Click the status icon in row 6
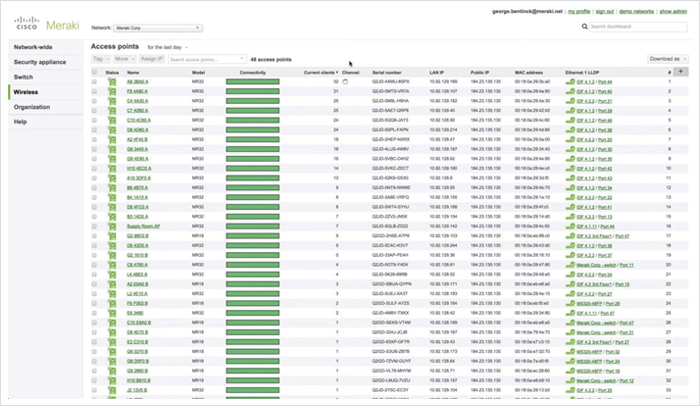 tap(112, 130)
